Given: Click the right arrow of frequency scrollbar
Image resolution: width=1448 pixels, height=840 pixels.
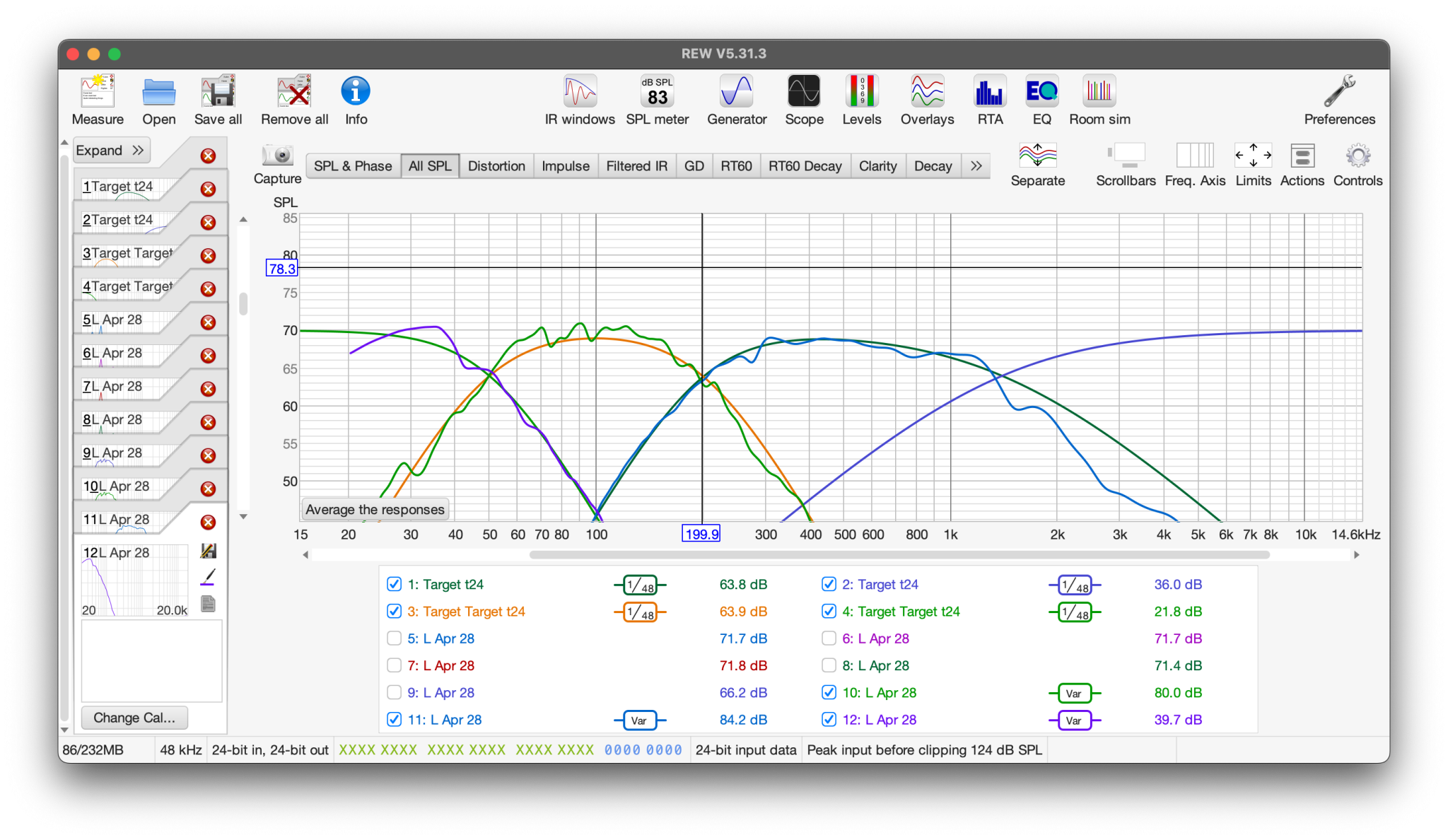Looking at the screenshot, I should click(1356, 555).
